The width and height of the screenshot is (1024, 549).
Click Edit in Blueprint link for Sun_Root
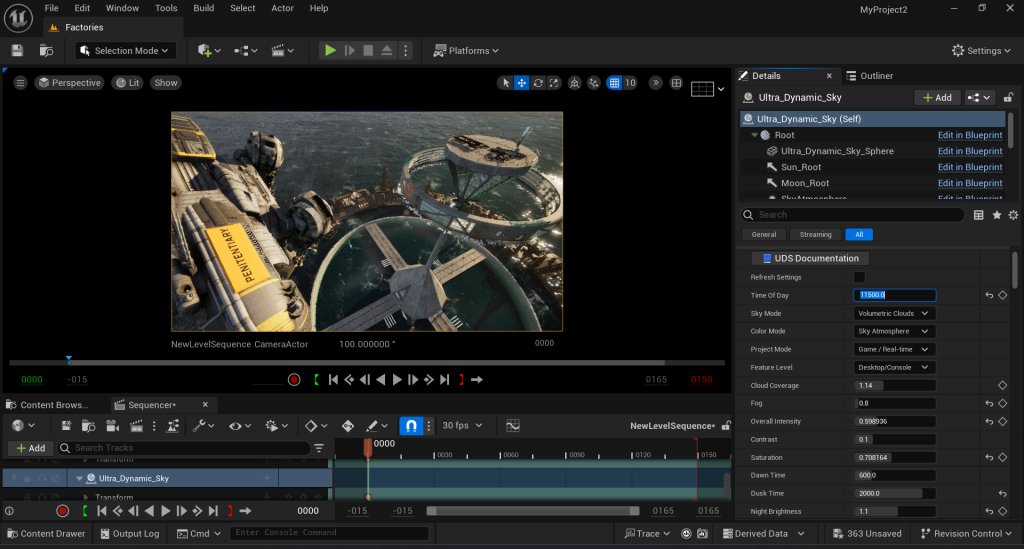(x=969, y=167)
